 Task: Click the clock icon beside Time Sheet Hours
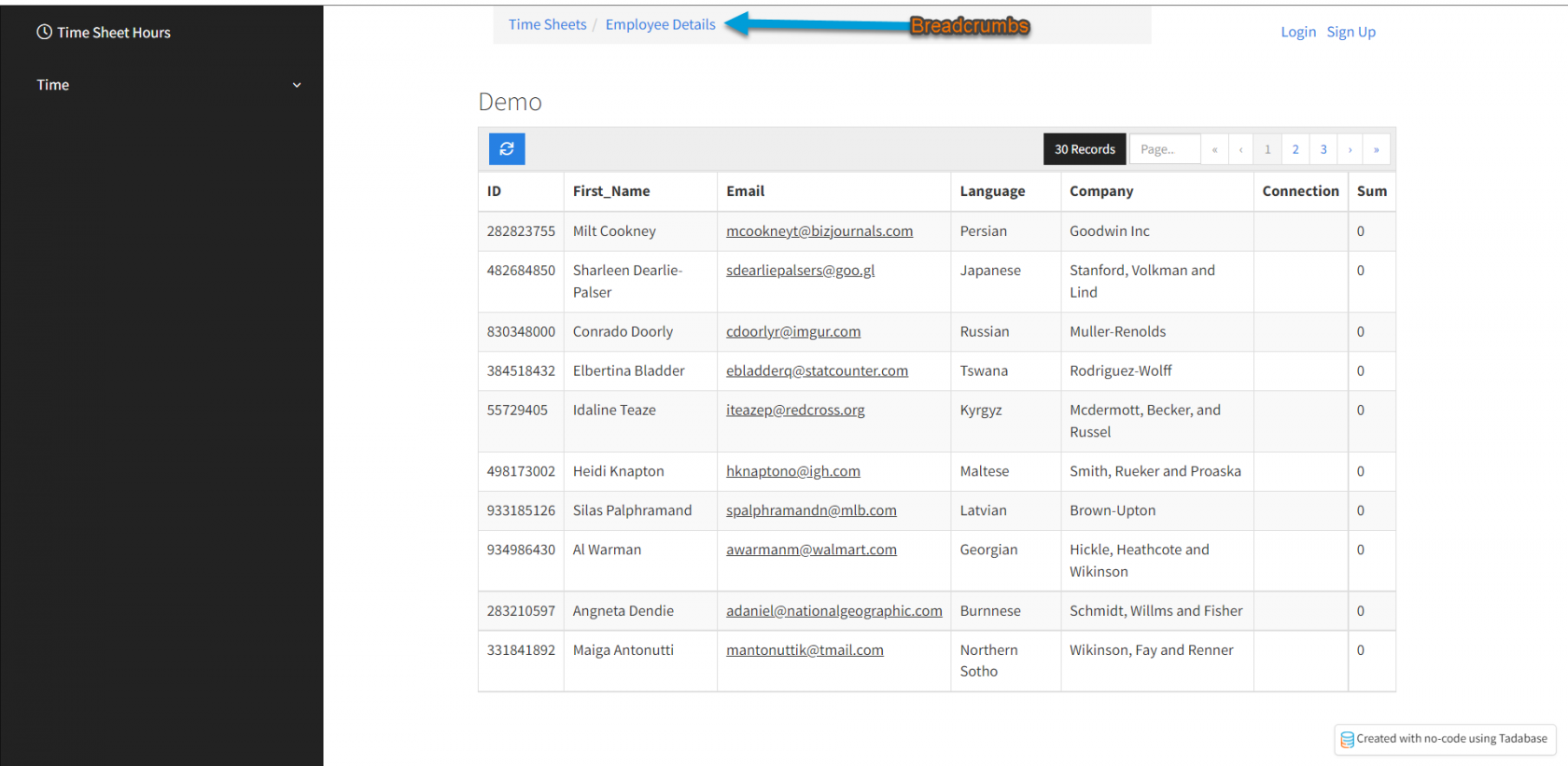[x=44, y=32]
